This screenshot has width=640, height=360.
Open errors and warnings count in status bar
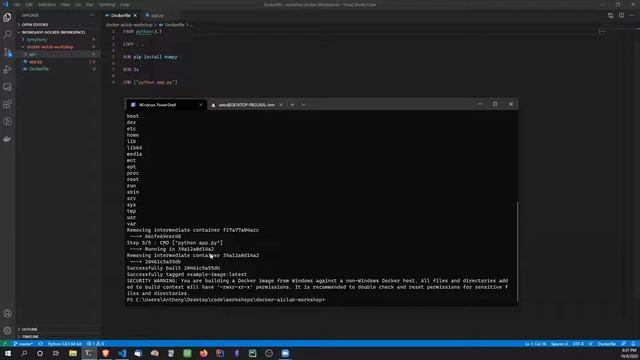pyautogui.click(x=95, y=344)
